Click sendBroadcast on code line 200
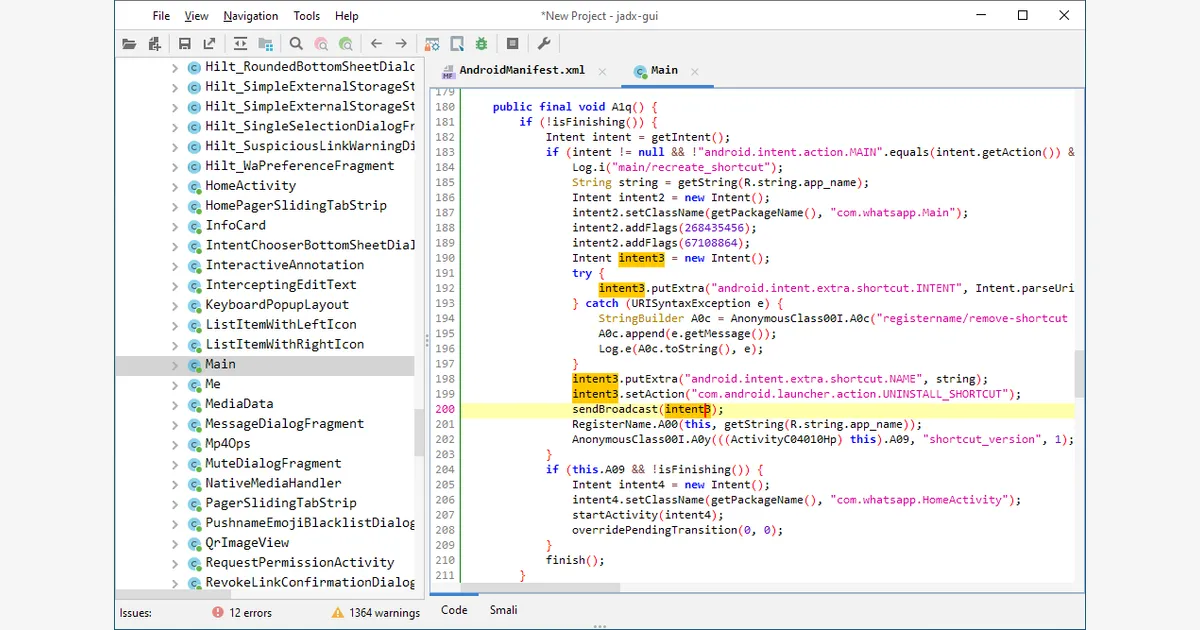 (x=615, y=409)
